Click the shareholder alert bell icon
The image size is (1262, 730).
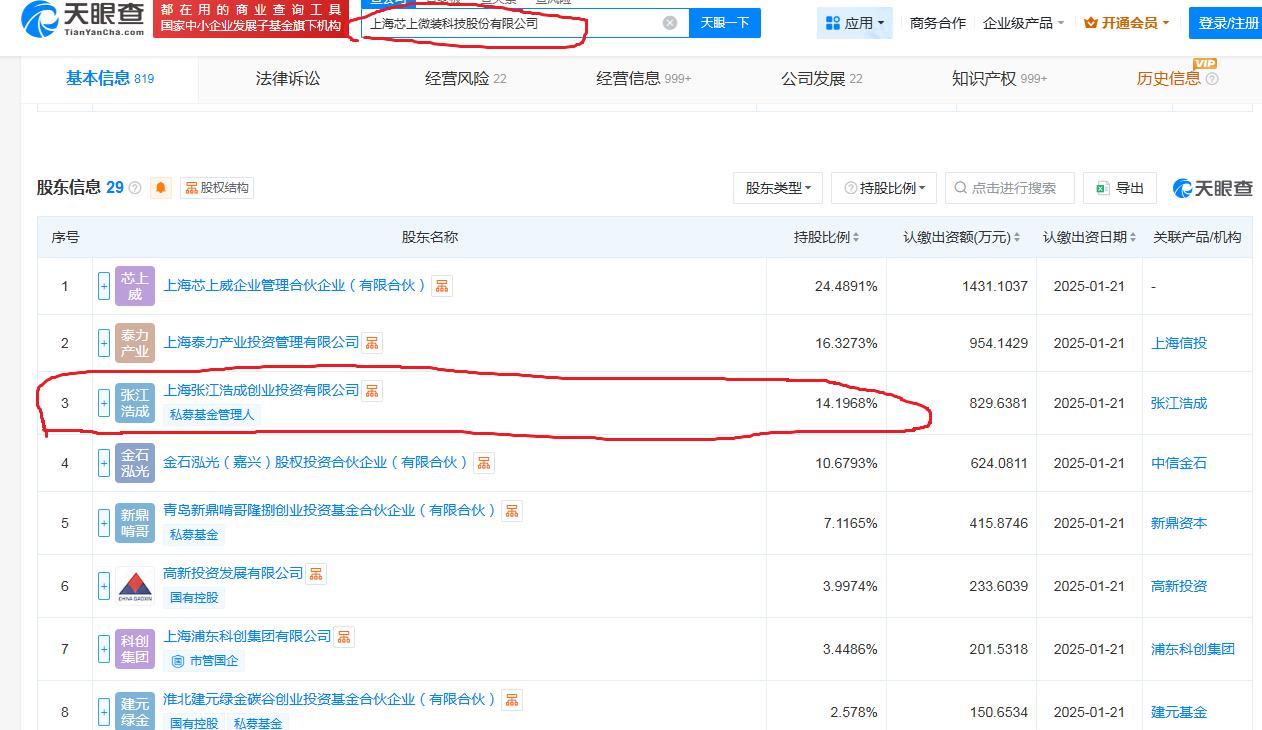[x=162, y=188]
